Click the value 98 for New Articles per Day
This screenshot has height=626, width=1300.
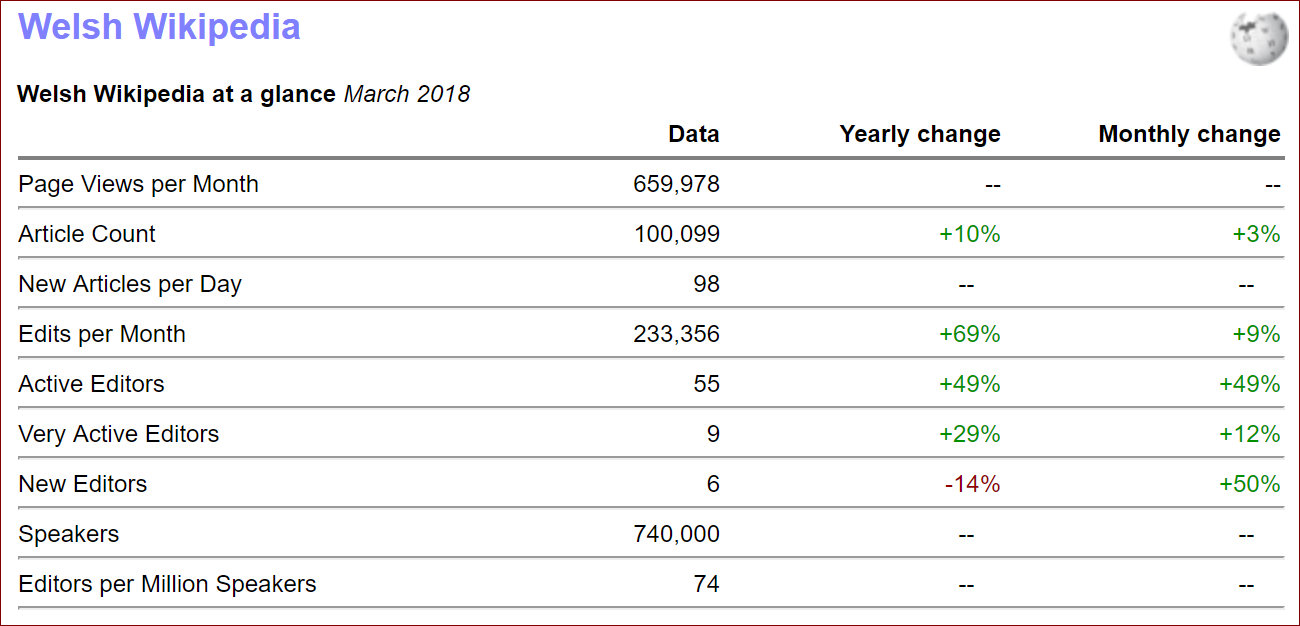click(x=707, y=284)
